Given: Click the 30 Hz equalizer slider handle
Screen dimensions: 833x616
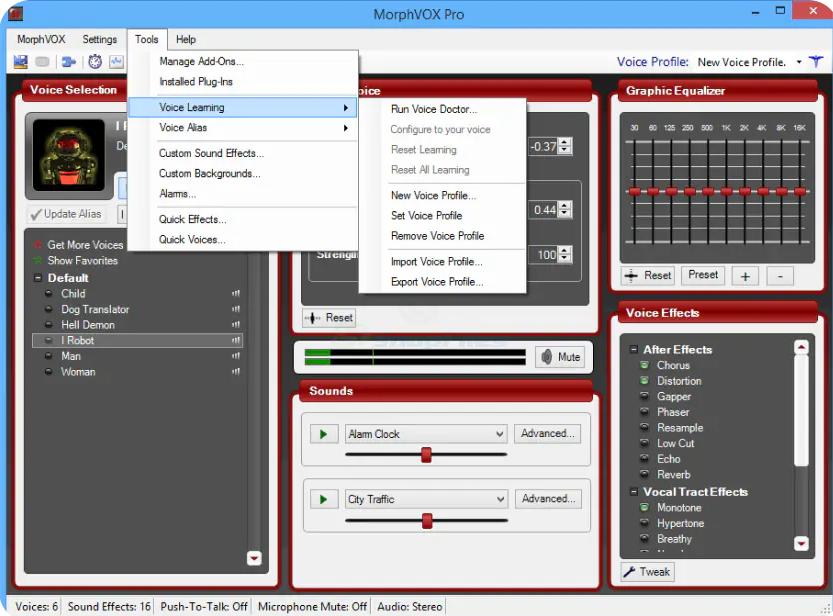Looking at the screenshot, I should coord(634,191).
